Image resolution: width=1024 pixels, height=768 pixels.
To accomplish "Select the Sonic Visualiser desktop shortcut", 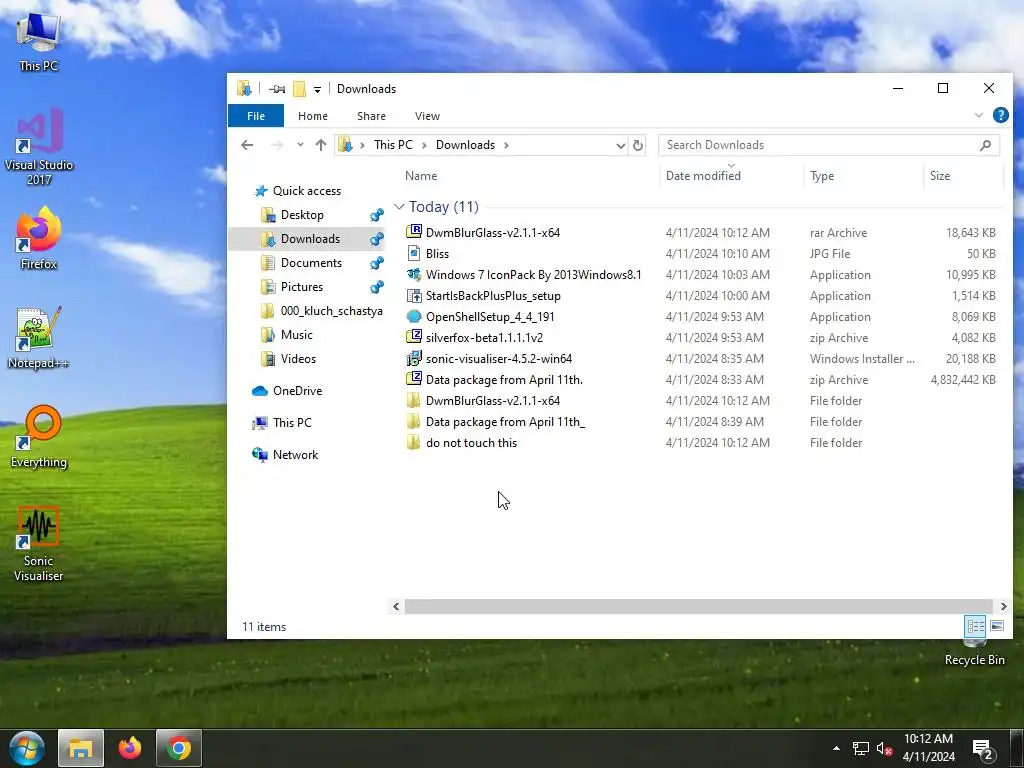I will click(39, 543).
